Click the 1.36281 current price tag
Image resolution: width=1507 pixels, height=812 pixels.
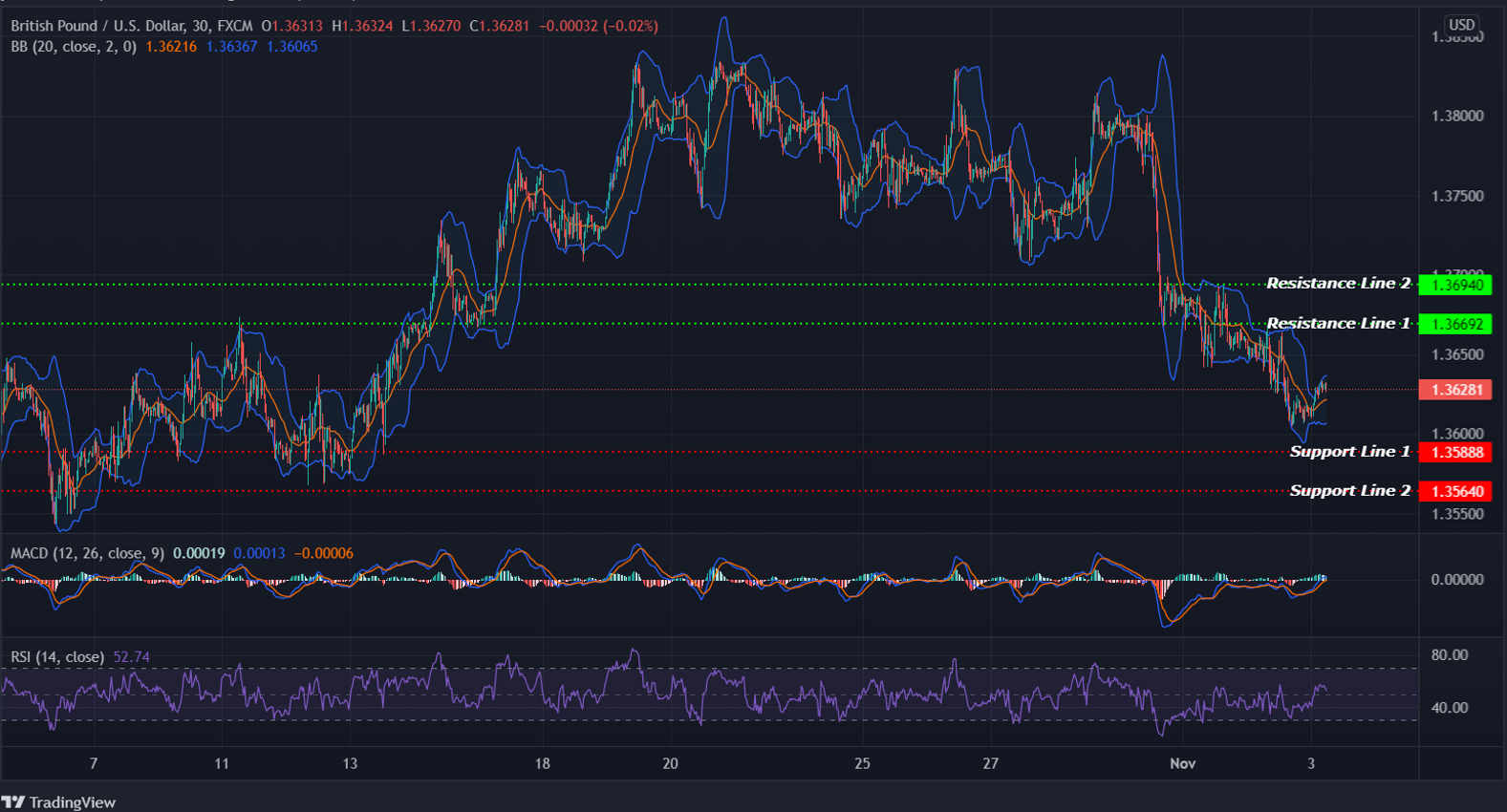(x=1455, y=390)
